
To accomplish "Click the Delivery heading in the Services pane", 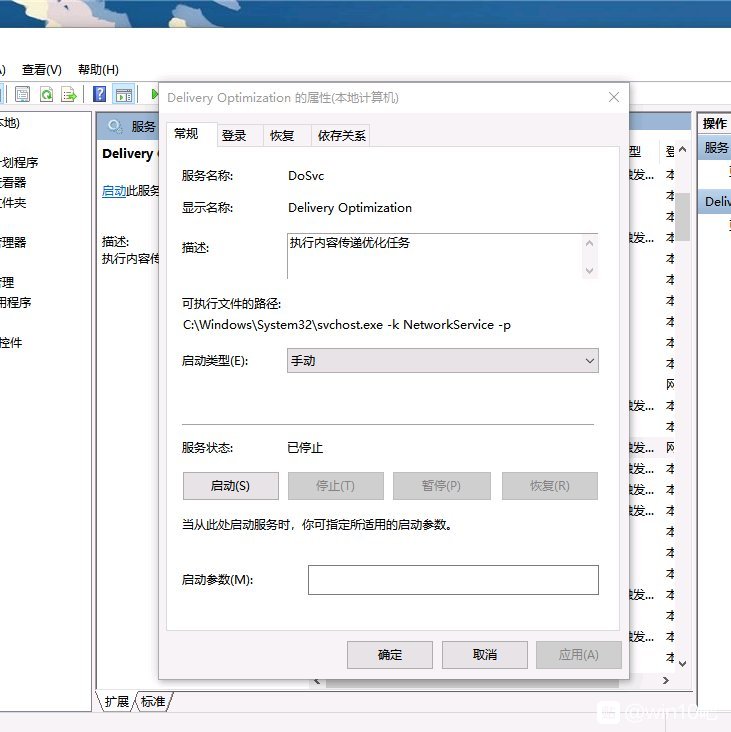I will click(x=128, y=154).
